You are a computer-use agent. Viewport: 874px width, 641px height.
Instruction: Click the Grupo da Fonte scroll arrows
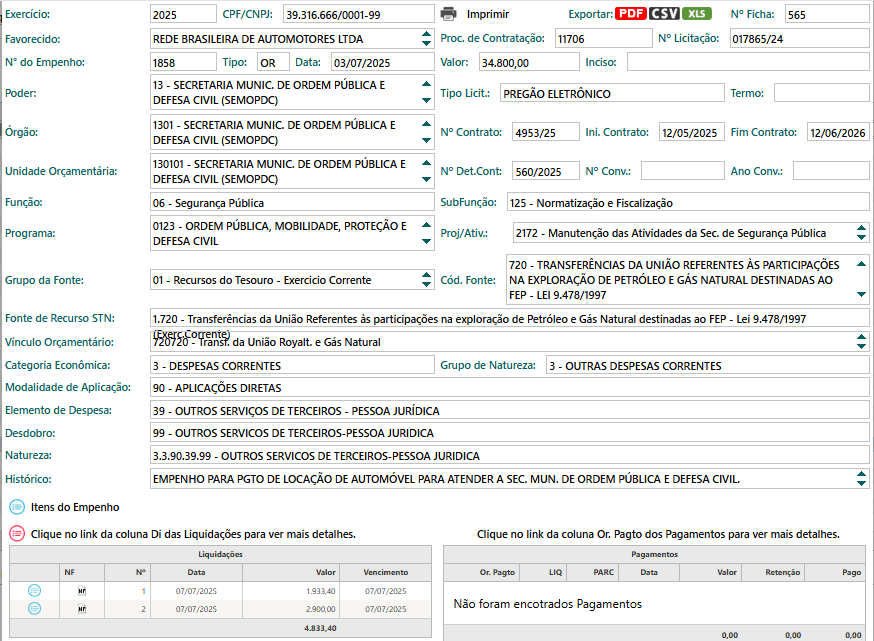[x=426, y=280]
